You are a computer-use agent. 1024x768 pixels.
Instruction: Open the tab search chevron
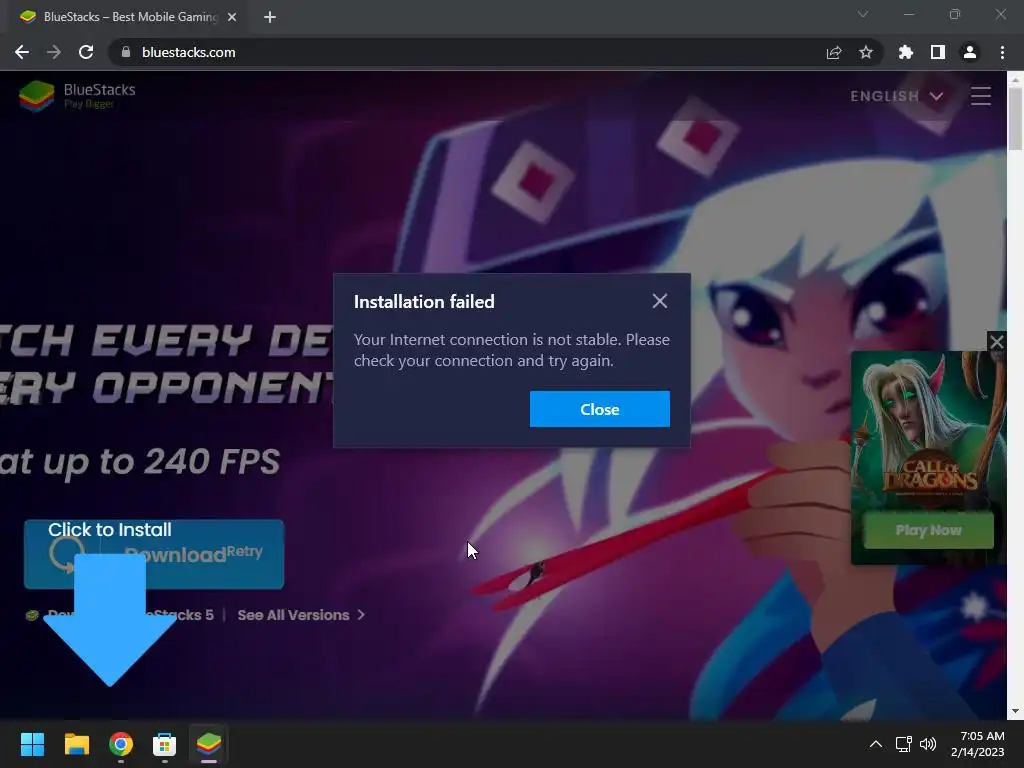point(863,14)
